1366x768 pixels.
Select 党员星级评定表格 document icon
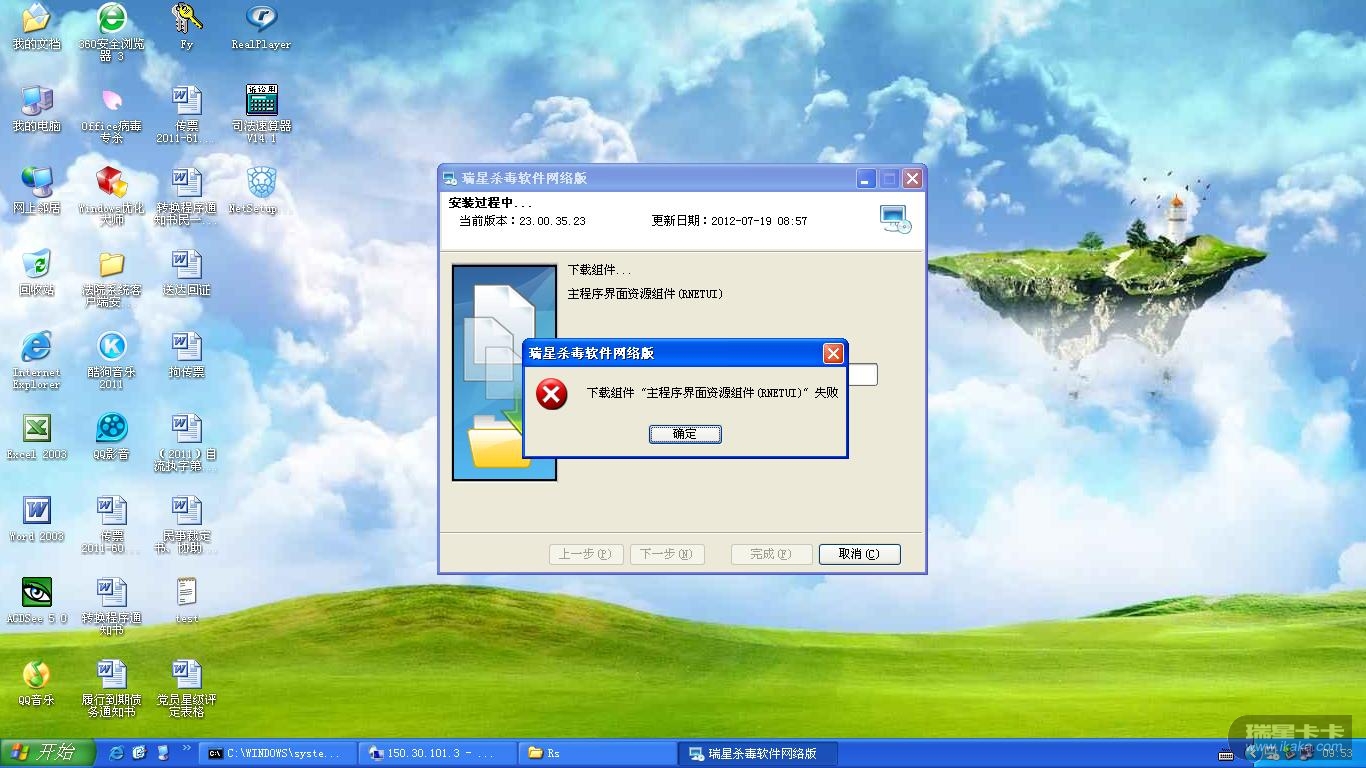click(x=186, y=688)
